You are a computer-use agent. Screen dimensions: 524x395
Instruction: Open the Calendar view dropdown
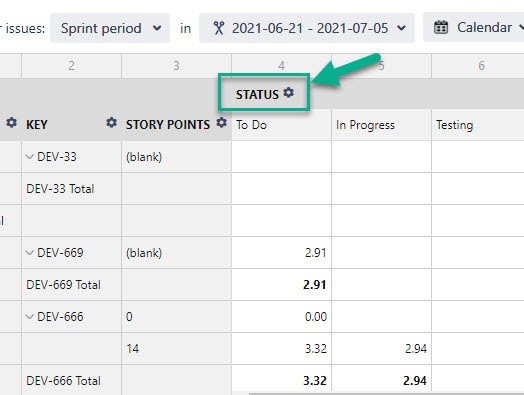474,27
